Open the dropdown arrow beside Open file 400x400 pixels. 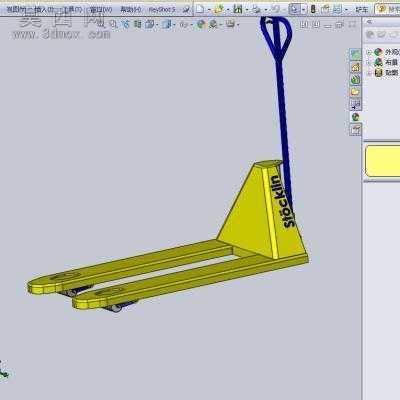(x=228, y=10)
